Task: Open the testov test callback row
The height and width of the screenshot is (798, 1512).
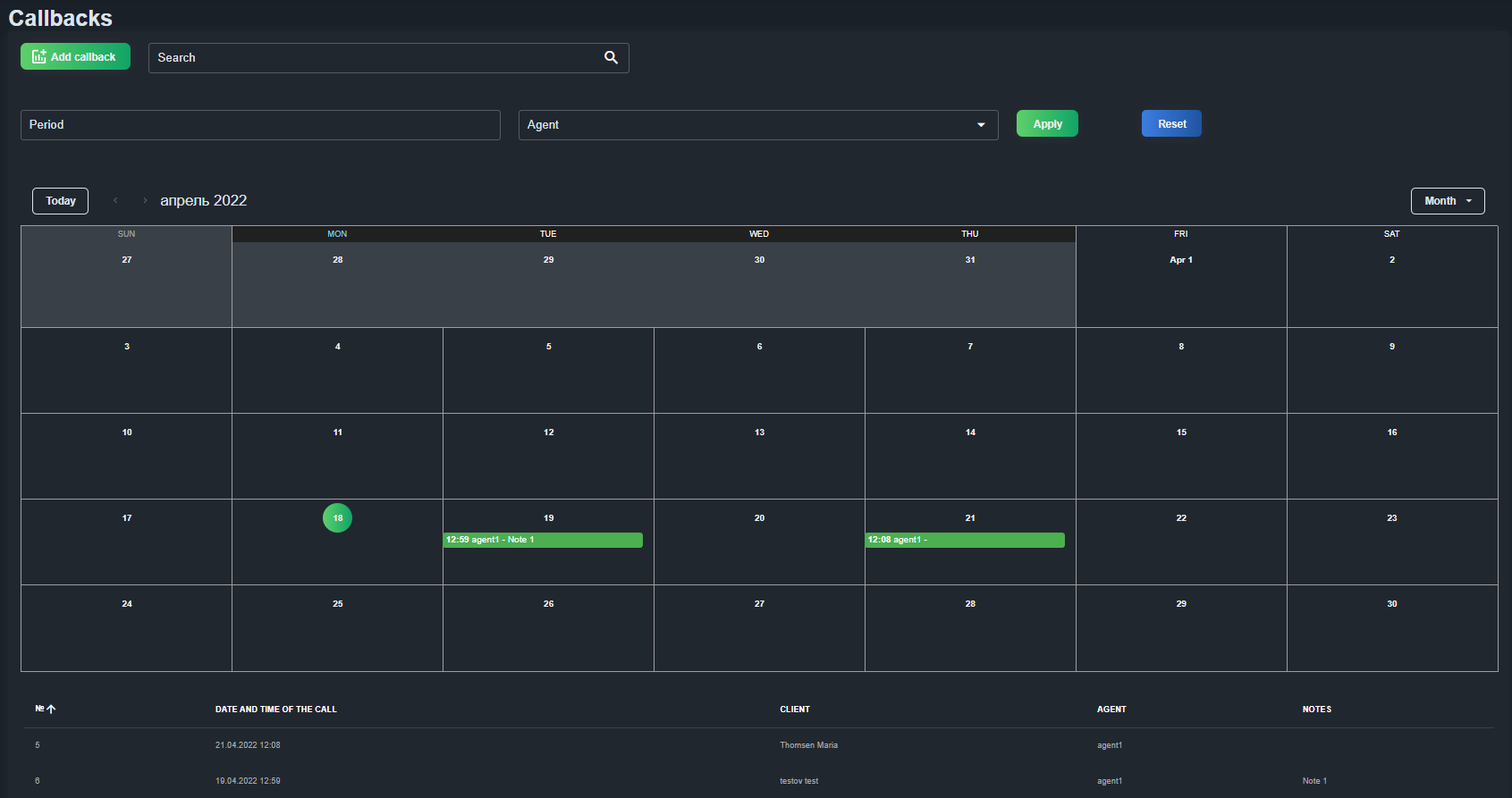Action: (x=758, y=781)
